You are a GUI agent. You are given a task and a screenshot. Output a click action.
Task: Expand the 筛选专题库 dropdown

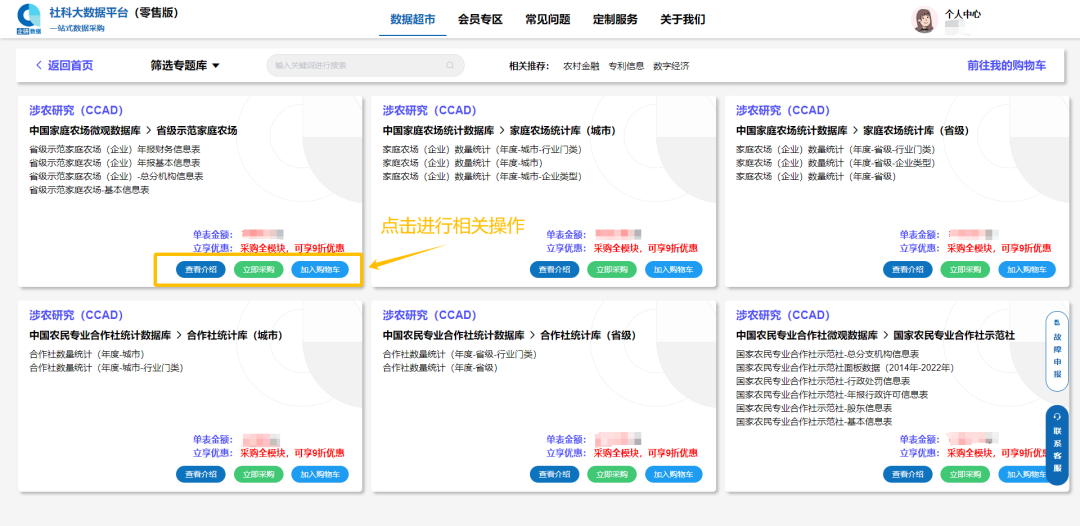185,65
